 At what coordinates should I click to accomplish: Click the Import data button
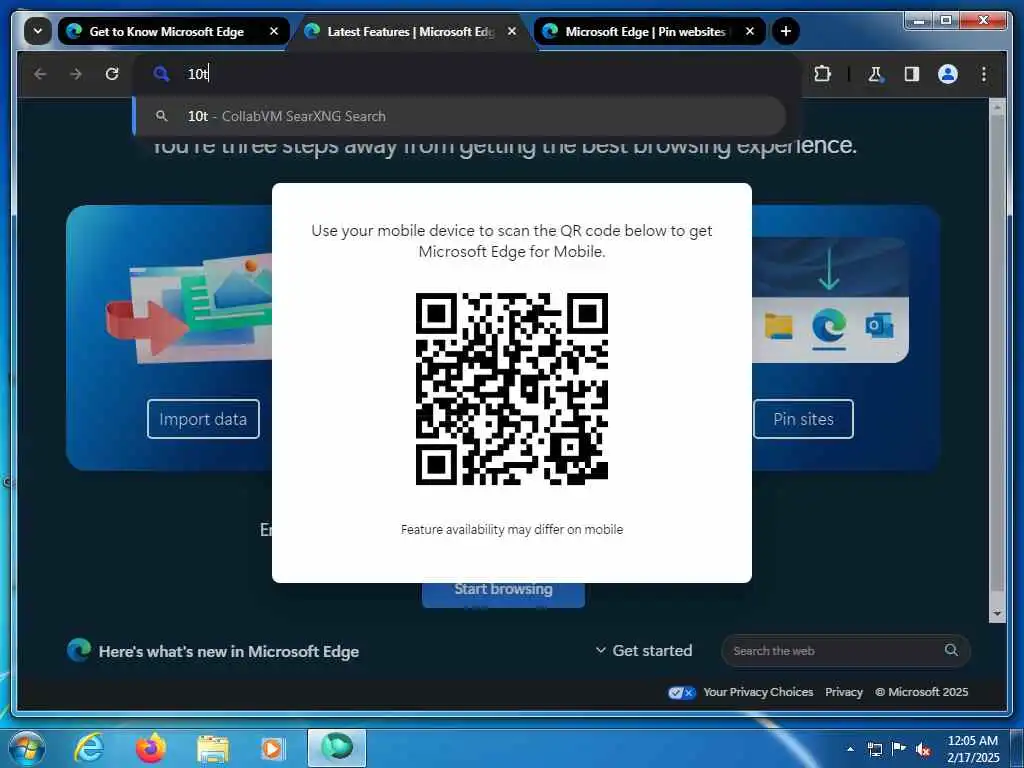203,419
